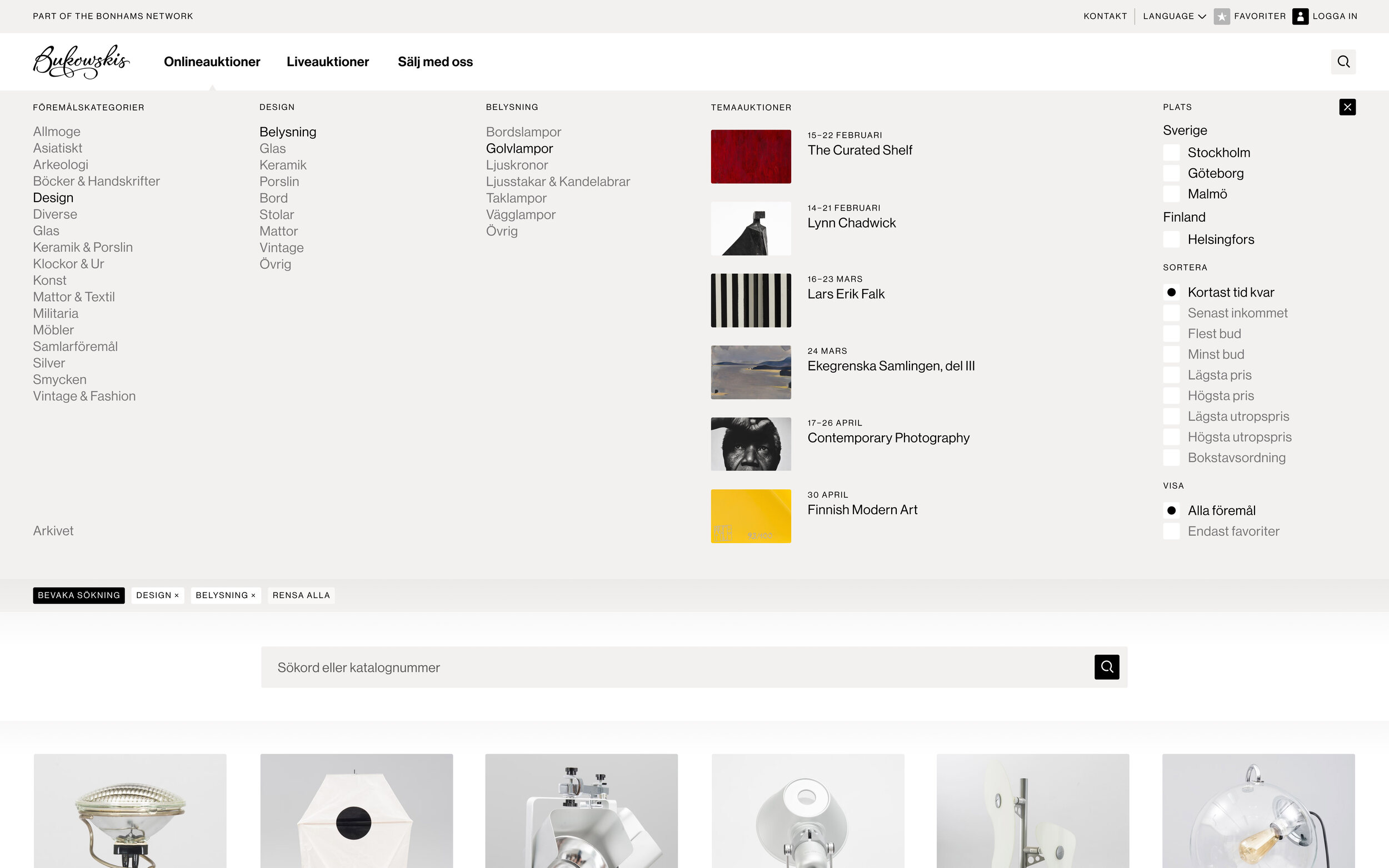
Task: Choose Keramik under Design
Action: coord(282,165)
